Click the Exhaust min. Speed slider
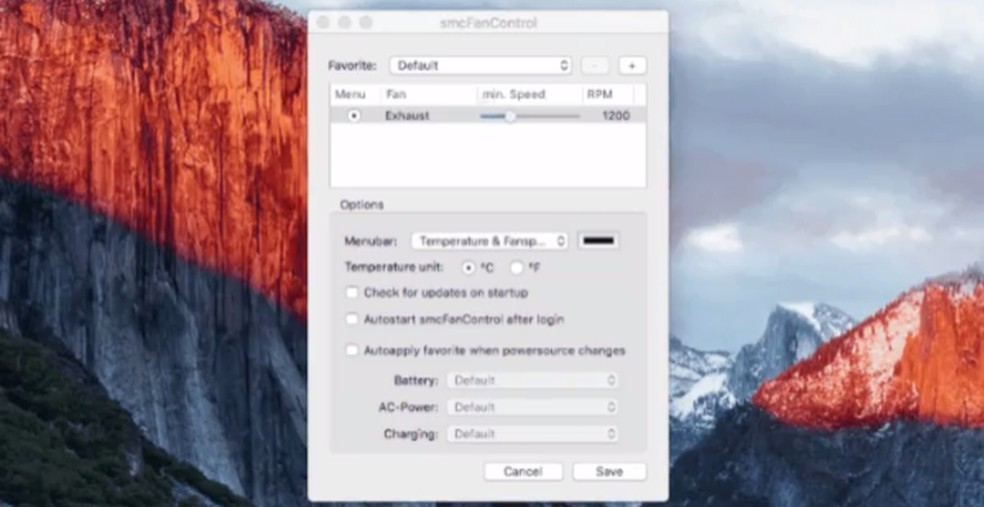984x507 pixels. click(x=530, y=116)
